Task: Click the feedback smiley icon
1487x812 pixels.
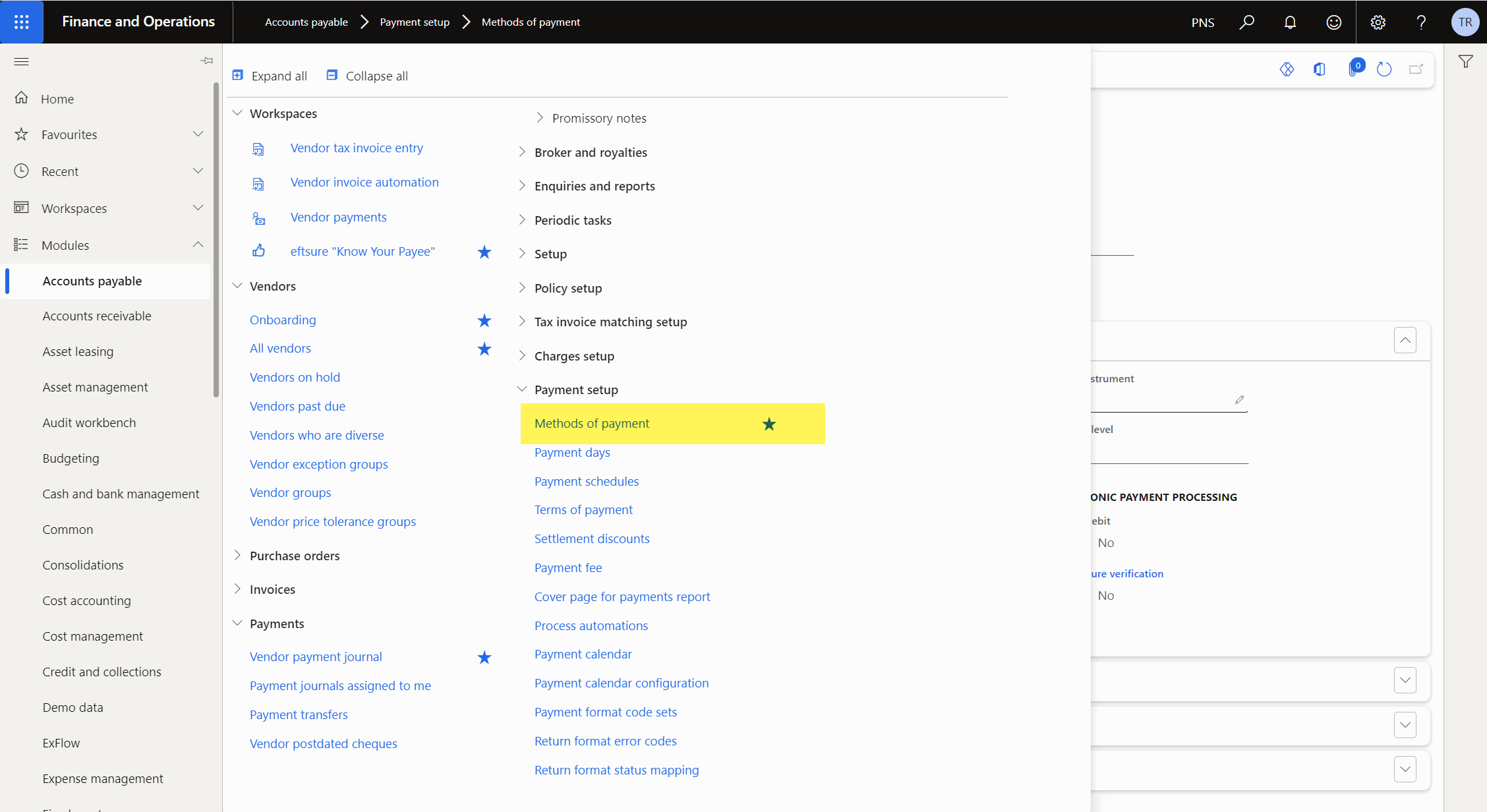Action: pos(1333,22)
